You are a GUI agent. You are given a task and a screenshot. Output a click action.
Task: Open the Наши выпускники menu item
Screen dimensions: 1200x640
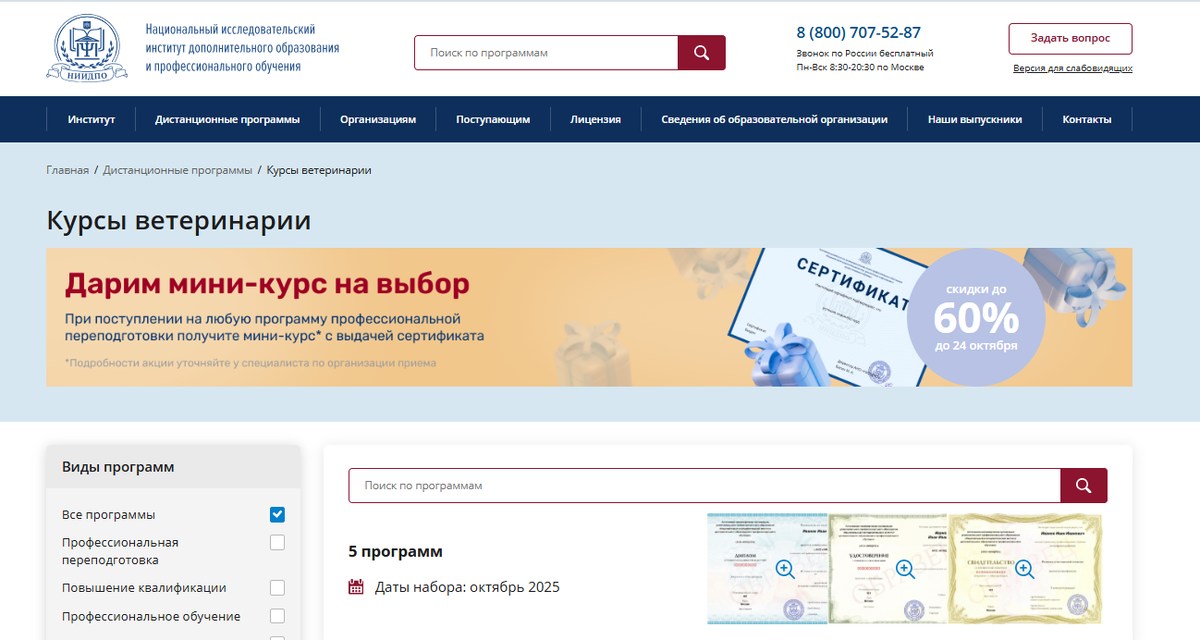975,119
